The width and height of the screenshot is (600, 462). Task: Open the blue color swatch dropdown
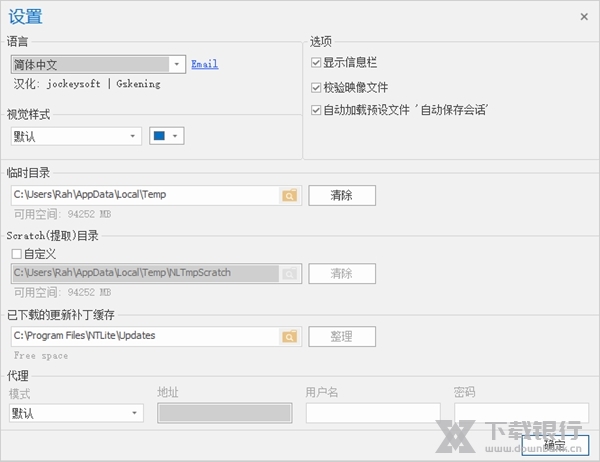(166, 136)
